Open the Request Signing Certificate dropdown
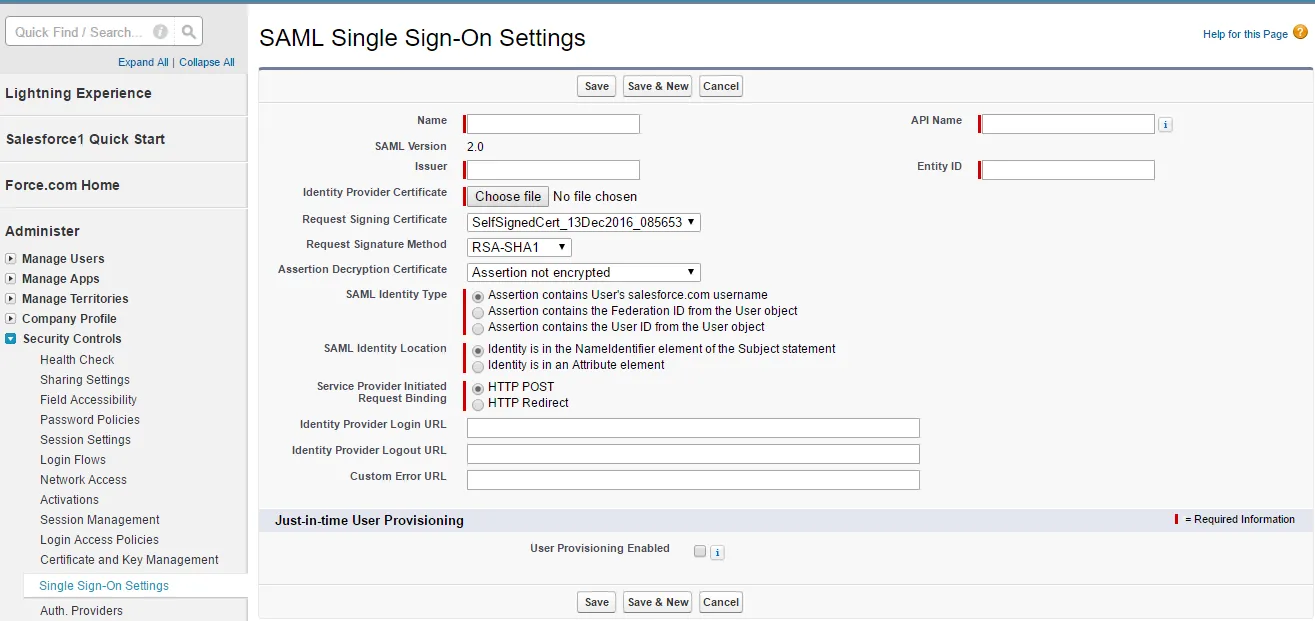Image resolution: width=1315 pixels, height=621 pixels. (584, 222)
